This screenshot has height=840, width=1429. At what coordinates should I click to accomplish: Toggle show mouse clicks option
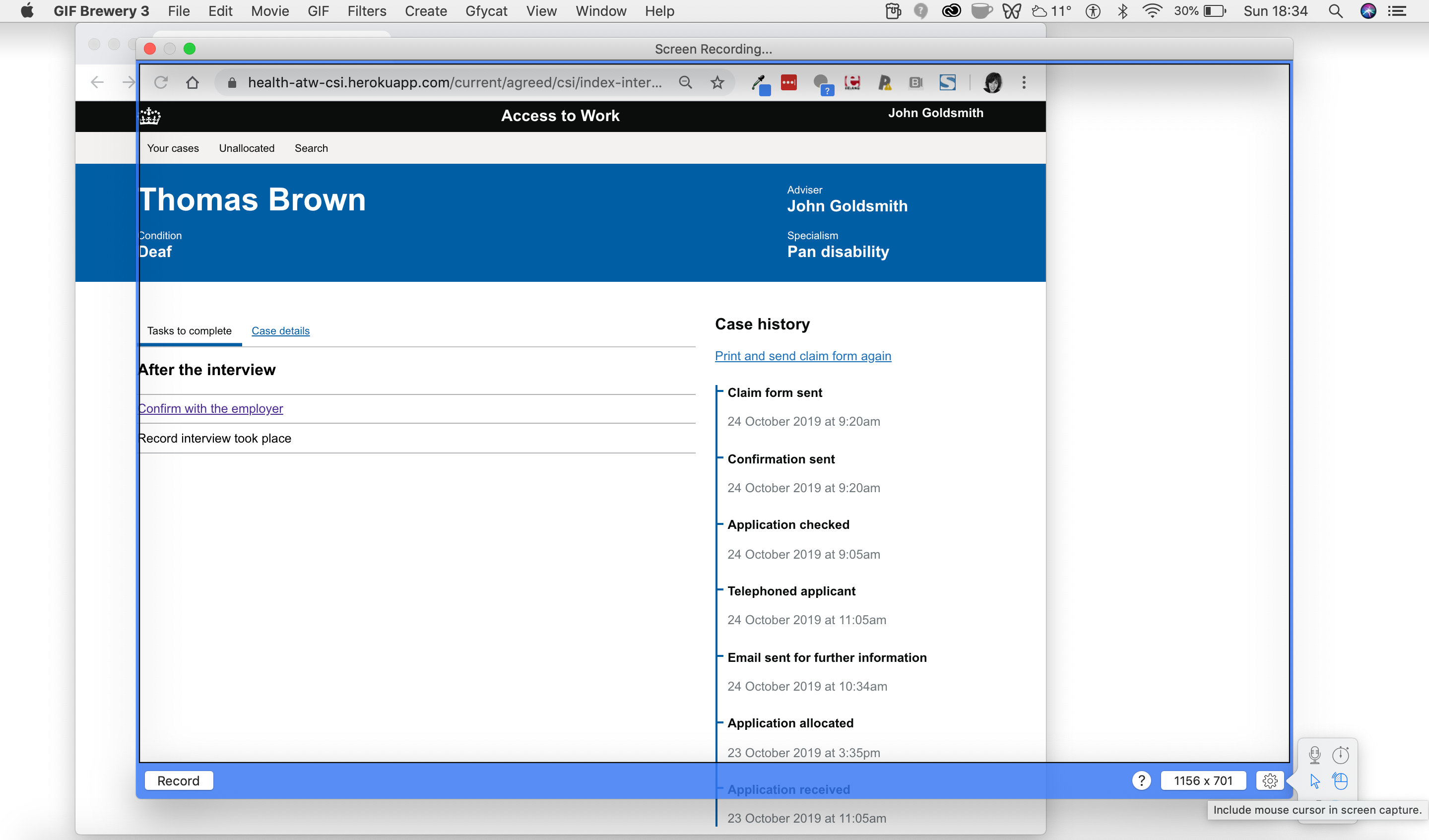1341,781
